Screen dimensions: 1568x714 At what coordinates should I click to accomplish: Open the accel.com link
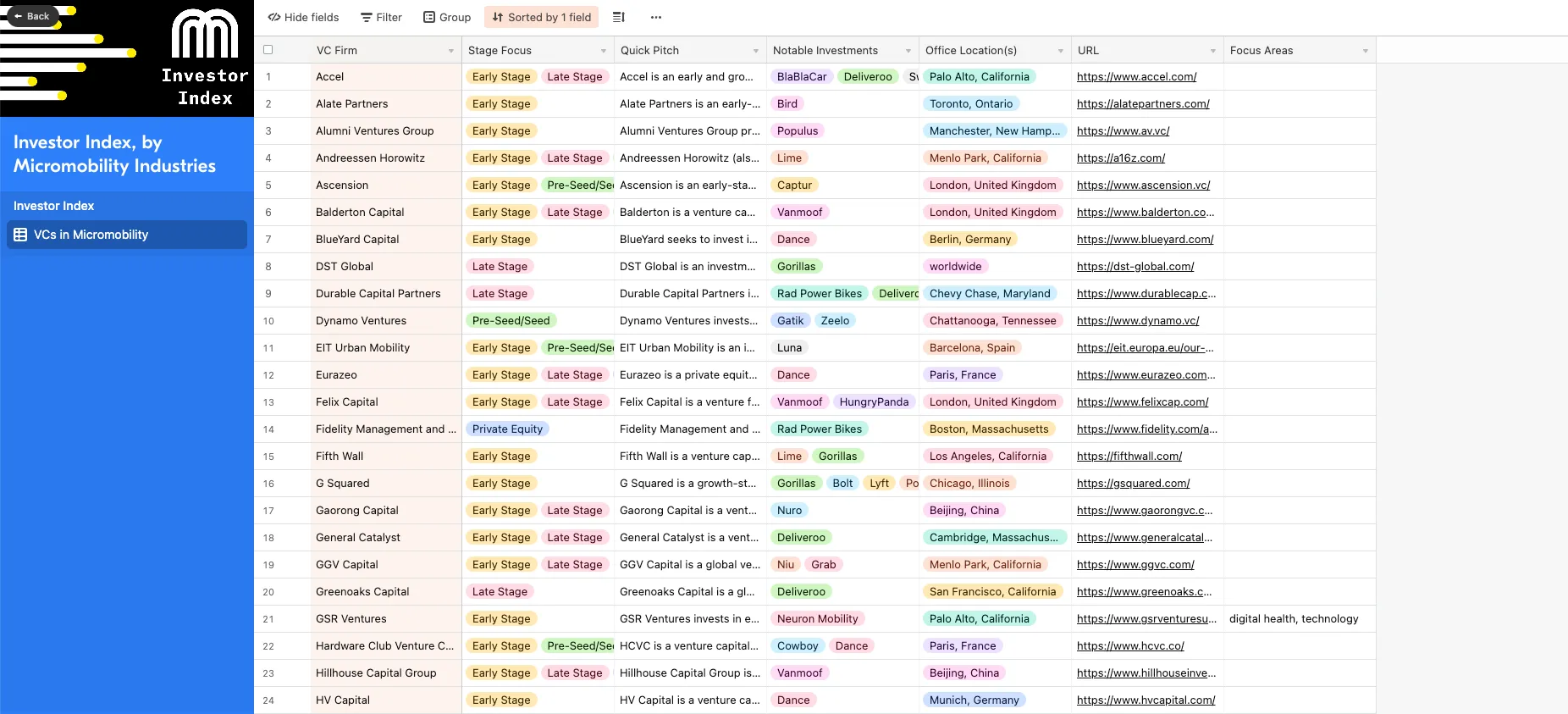(1136, 76)
